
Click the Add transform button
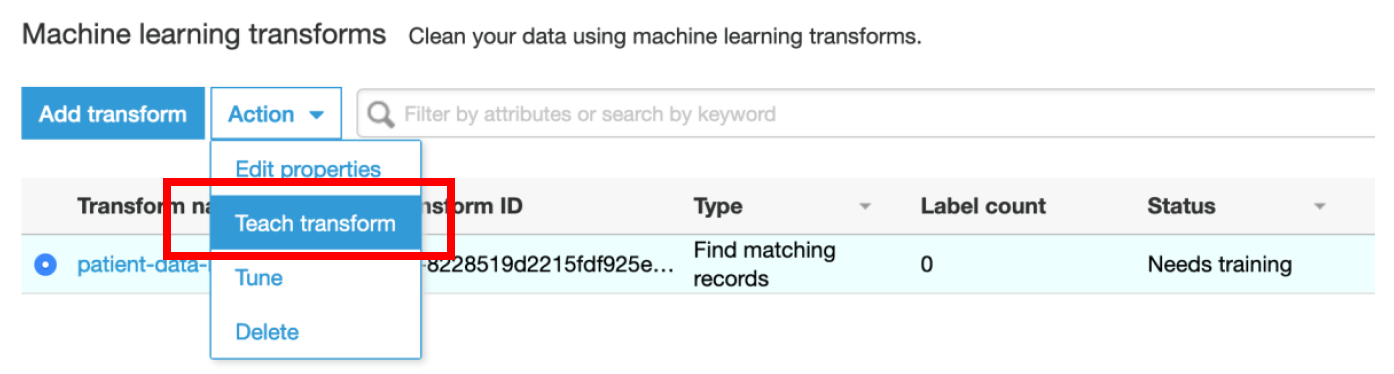click(x=113, y=114)
